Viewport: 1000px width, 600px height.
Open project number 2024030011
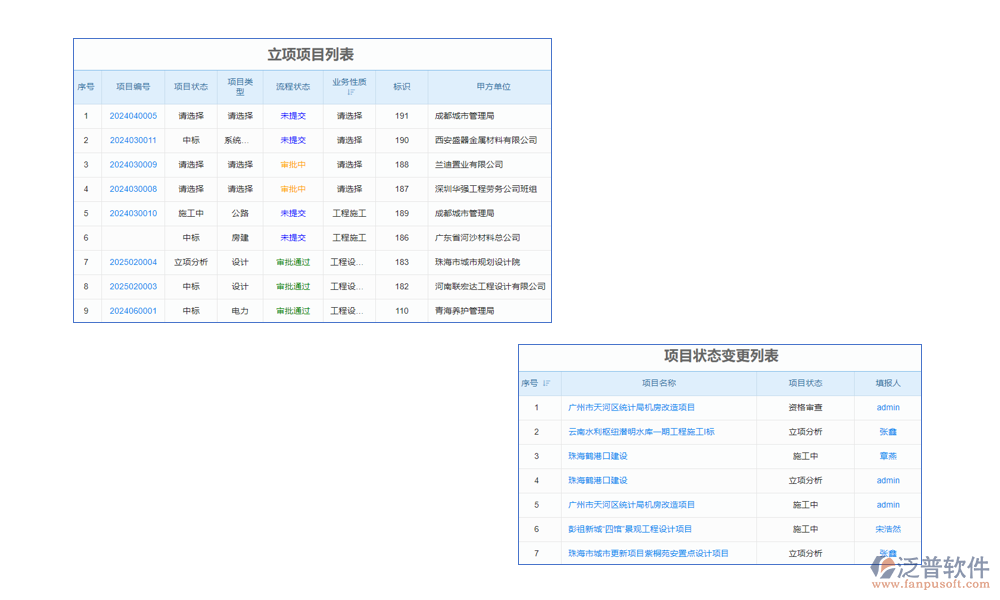coord(133,140)
